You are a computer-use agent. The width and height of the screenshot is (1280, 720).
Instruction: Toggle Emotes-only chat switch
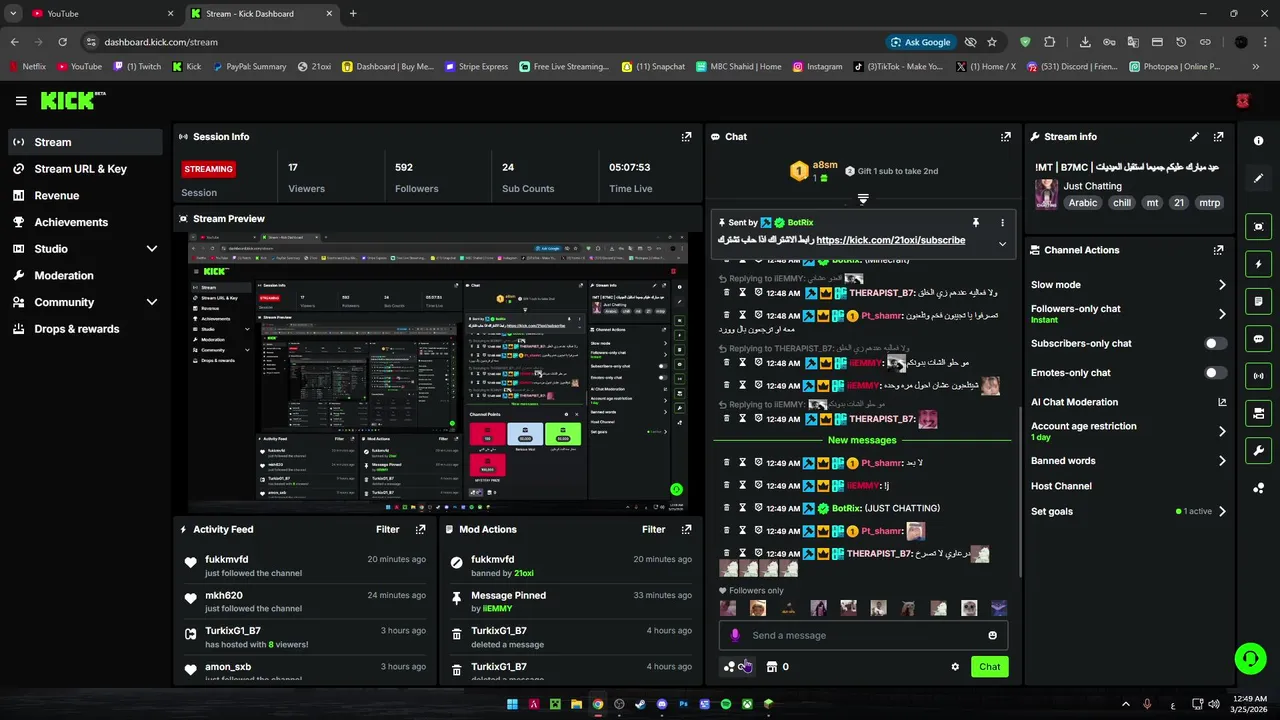1215,373
